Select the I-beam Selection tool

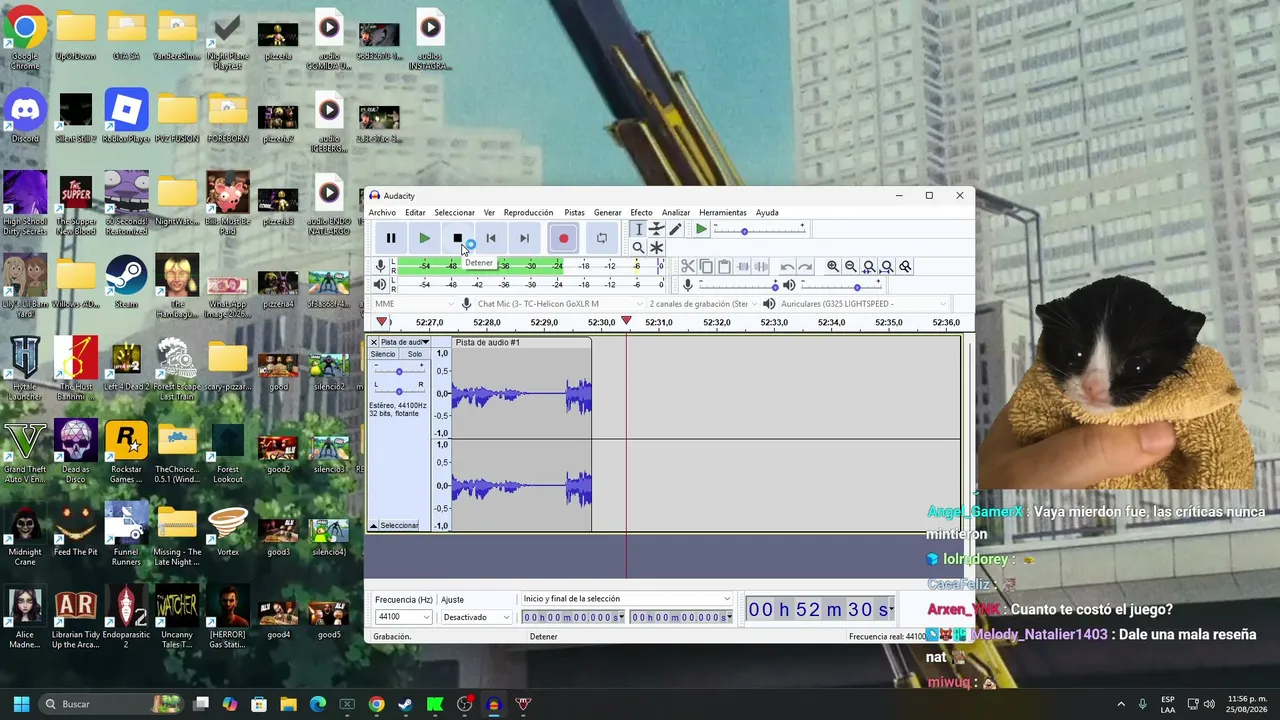[x=638, y=230]
